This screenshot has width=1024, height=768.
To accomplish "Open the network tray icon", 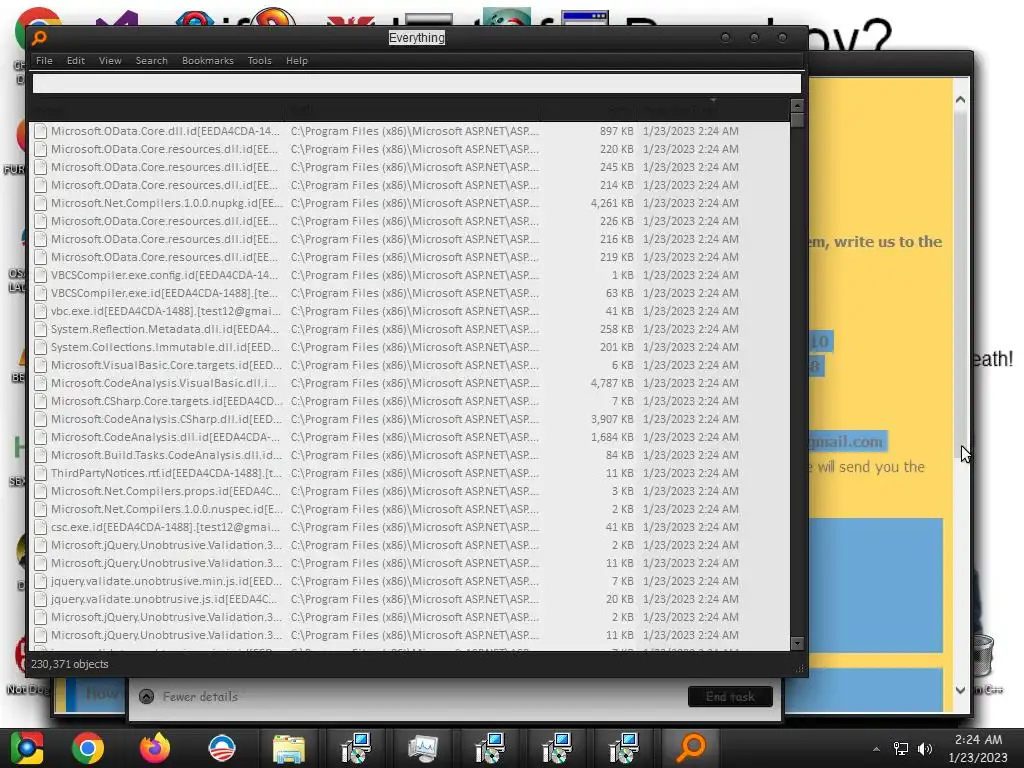I will 901,749.
